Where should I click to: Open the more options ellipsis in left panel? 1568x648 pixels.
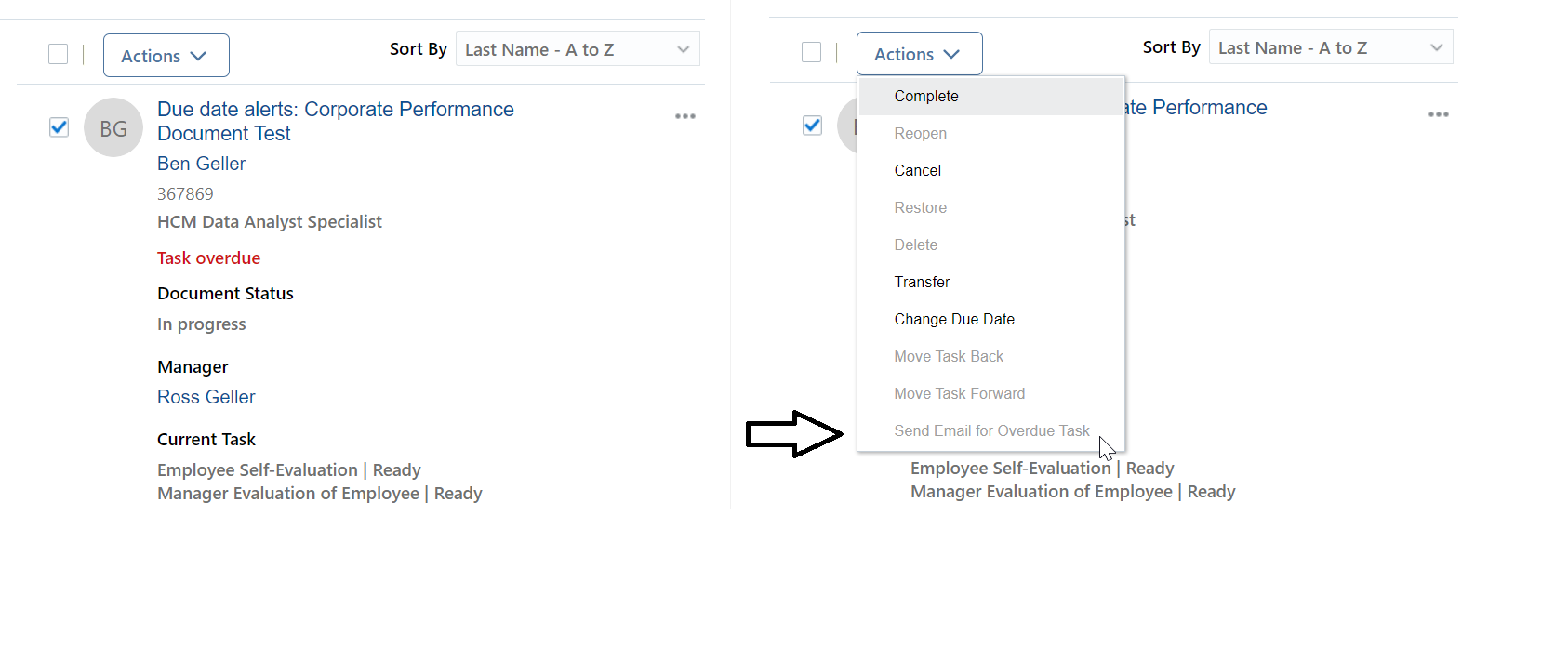pos(685,116)
